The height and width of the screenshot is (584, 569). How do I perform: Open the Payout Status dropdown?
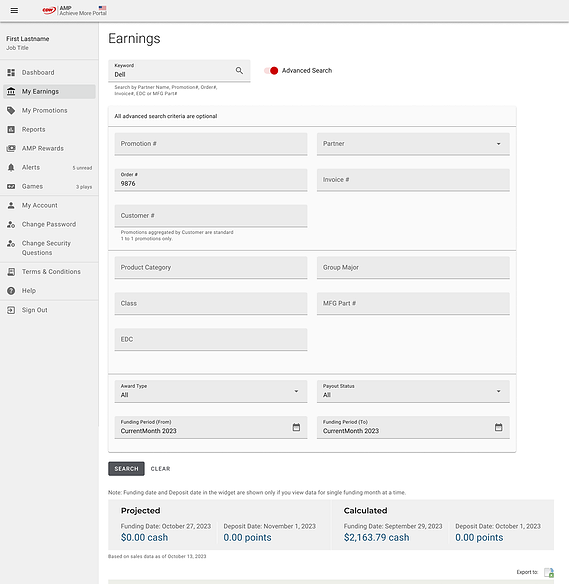tap(413, 391)
